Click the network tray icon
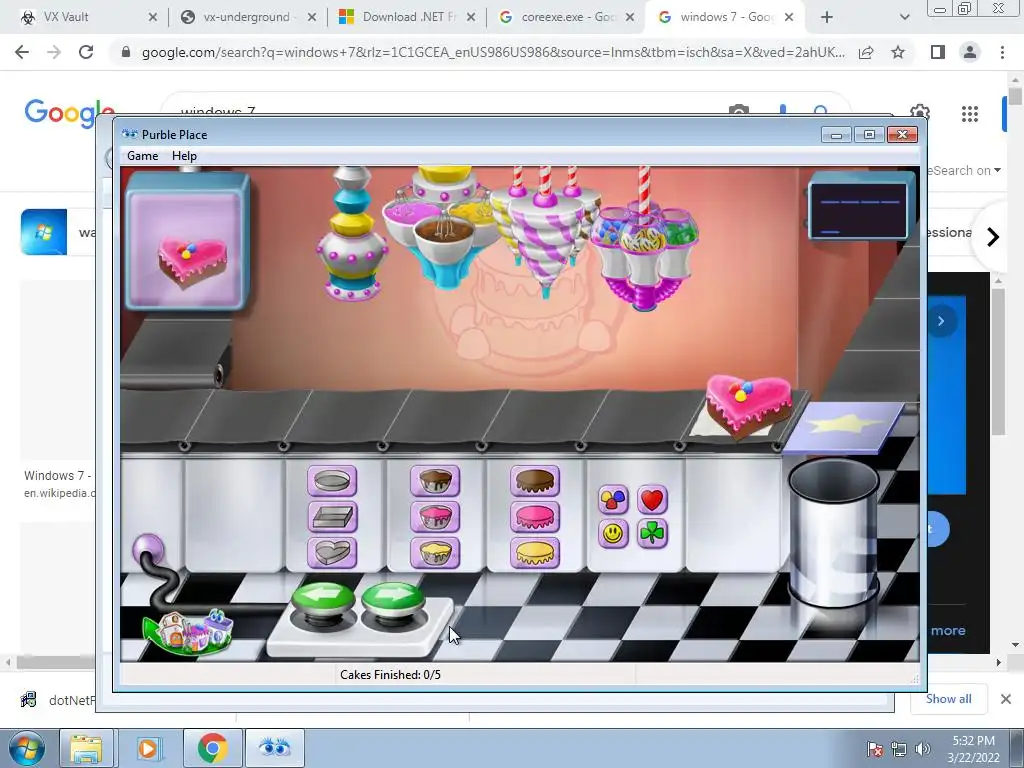The height and width of the screenshot is (768, 1024). tap(899, 749)
